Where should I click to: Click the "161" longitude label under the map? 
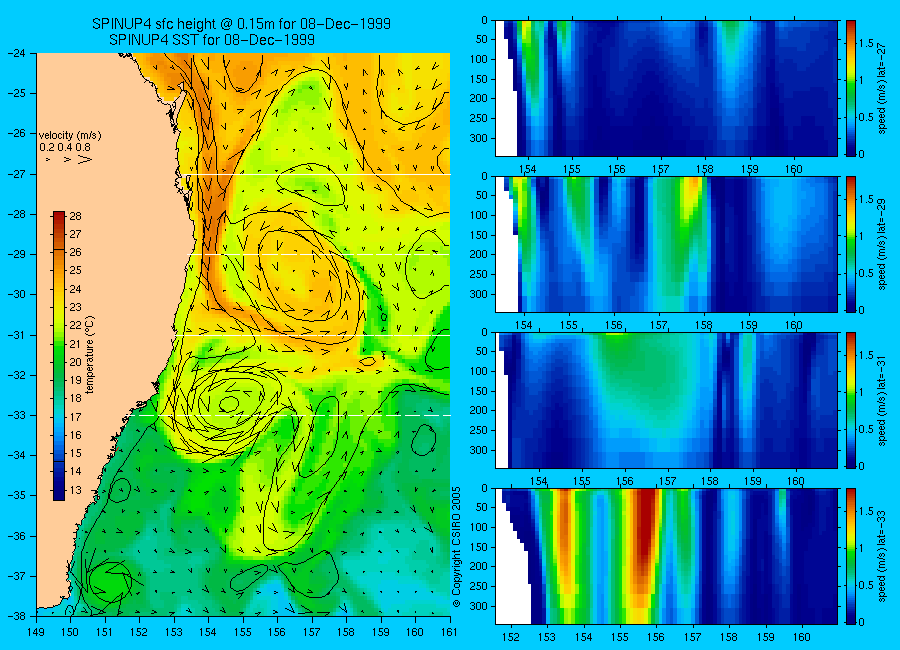tap(449, 632)
